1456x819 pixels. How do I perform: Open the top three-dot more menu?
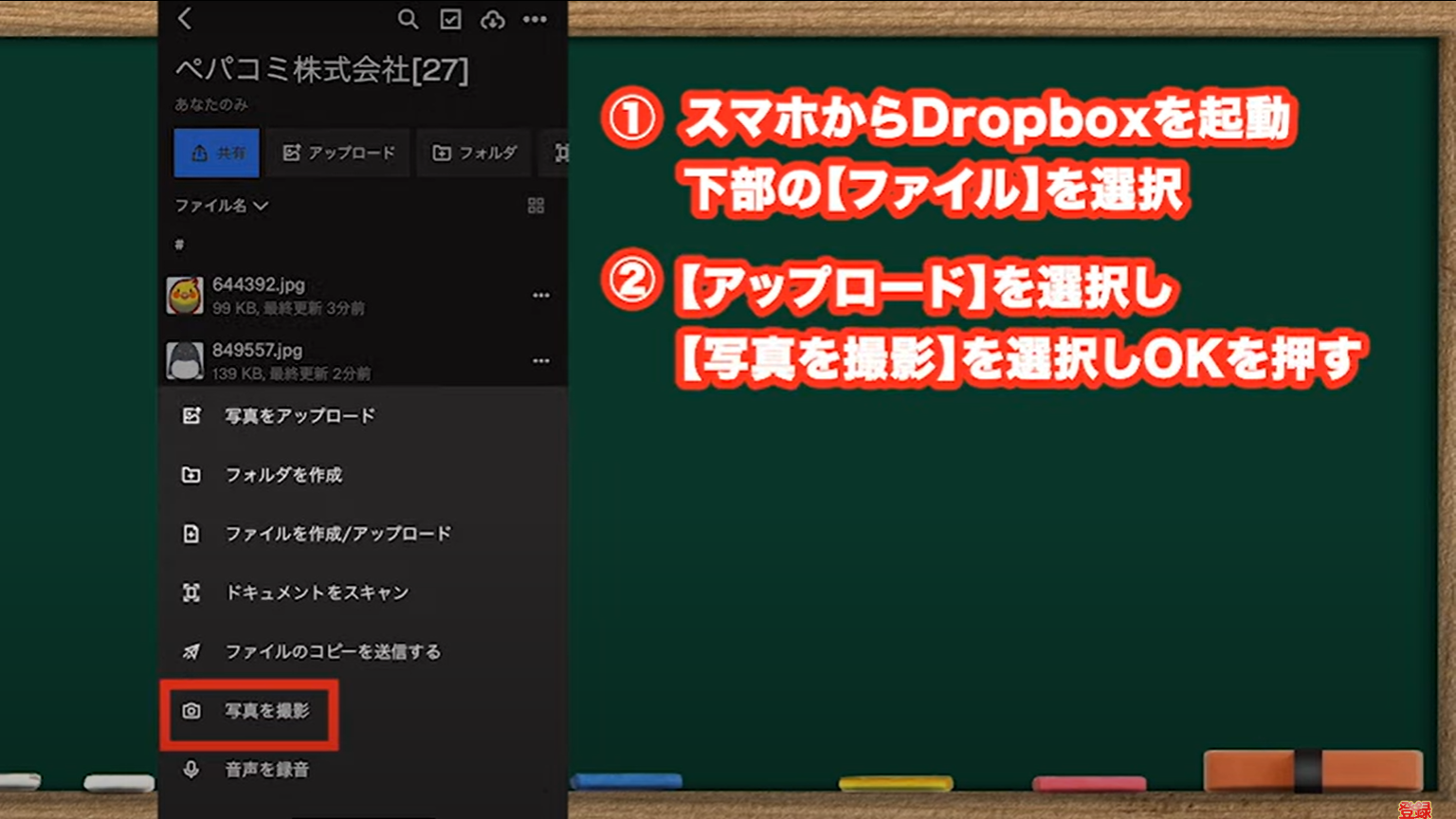coord(535,19)
